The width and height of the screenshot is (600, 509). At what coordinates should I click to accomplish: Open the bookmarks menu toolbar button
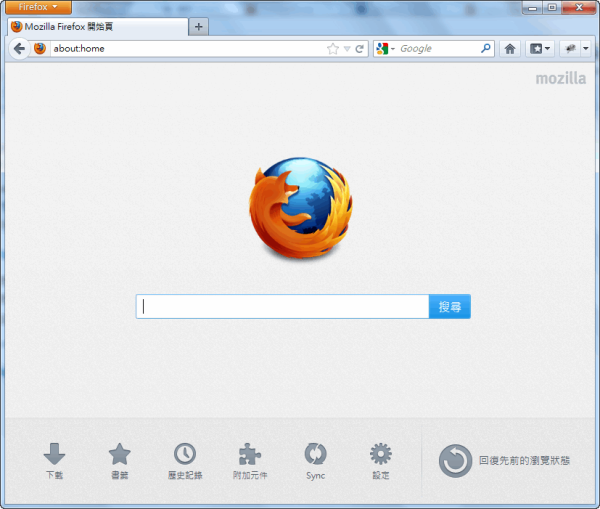coord(540,49)
